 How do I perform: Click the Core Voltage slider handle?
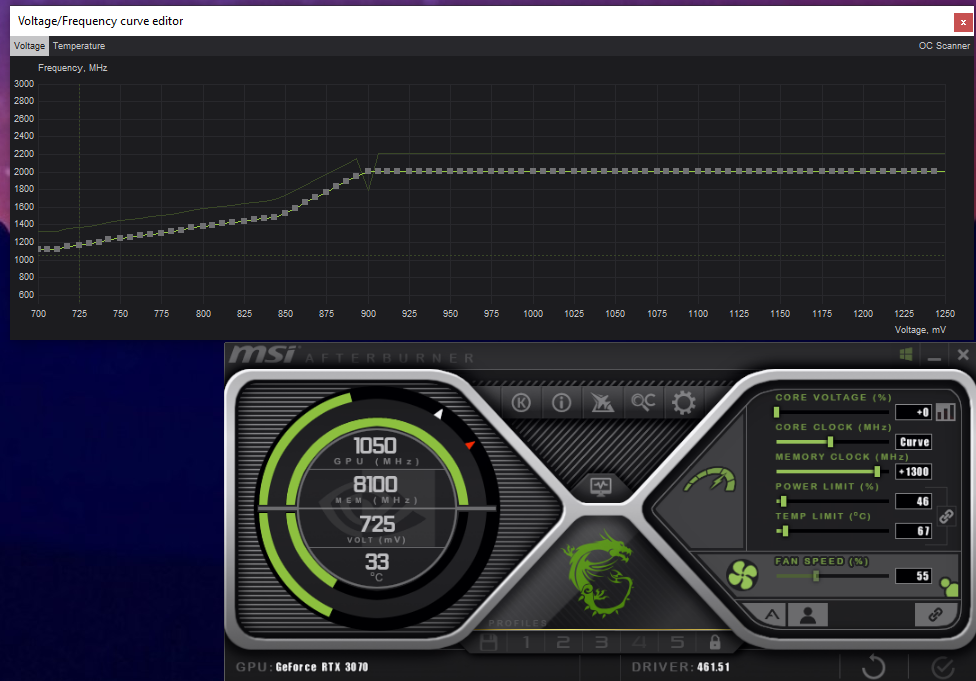(x=776, y=412)
